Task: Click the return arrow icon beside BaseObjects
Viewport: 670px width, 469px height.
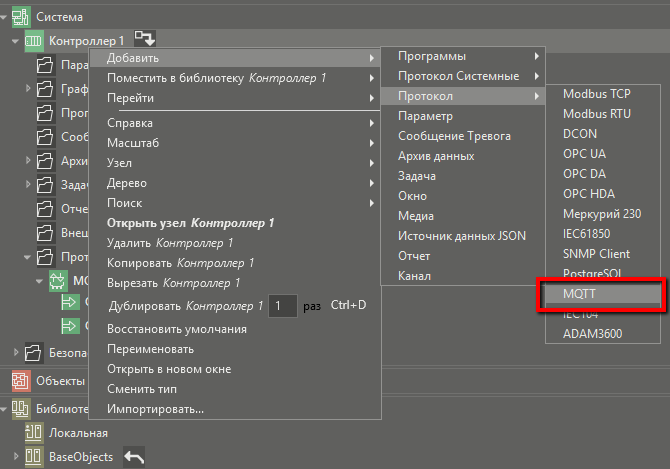Action: 134,457
